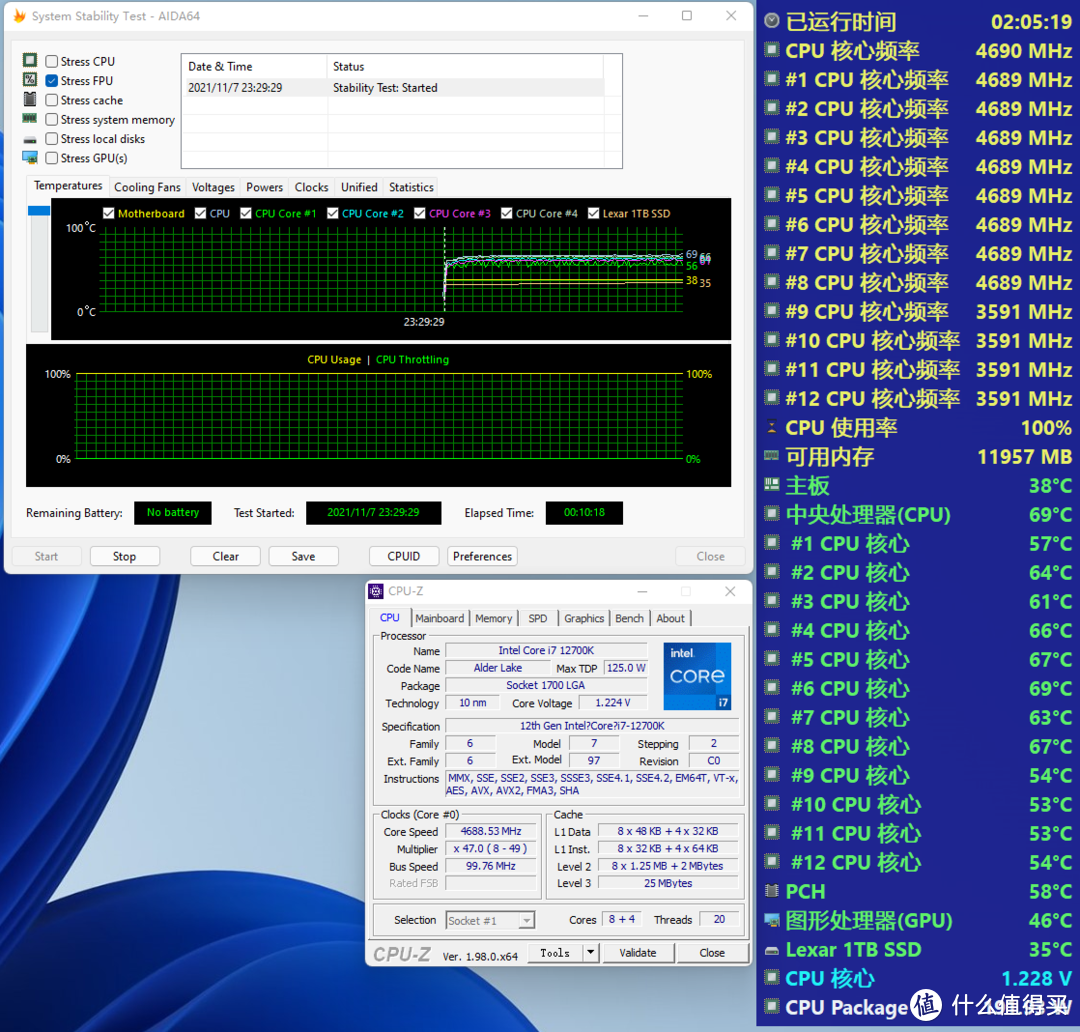The image size is (1080, 1032).
Task: Click the Stress system memory RAM icon
Action: point(30,119)
